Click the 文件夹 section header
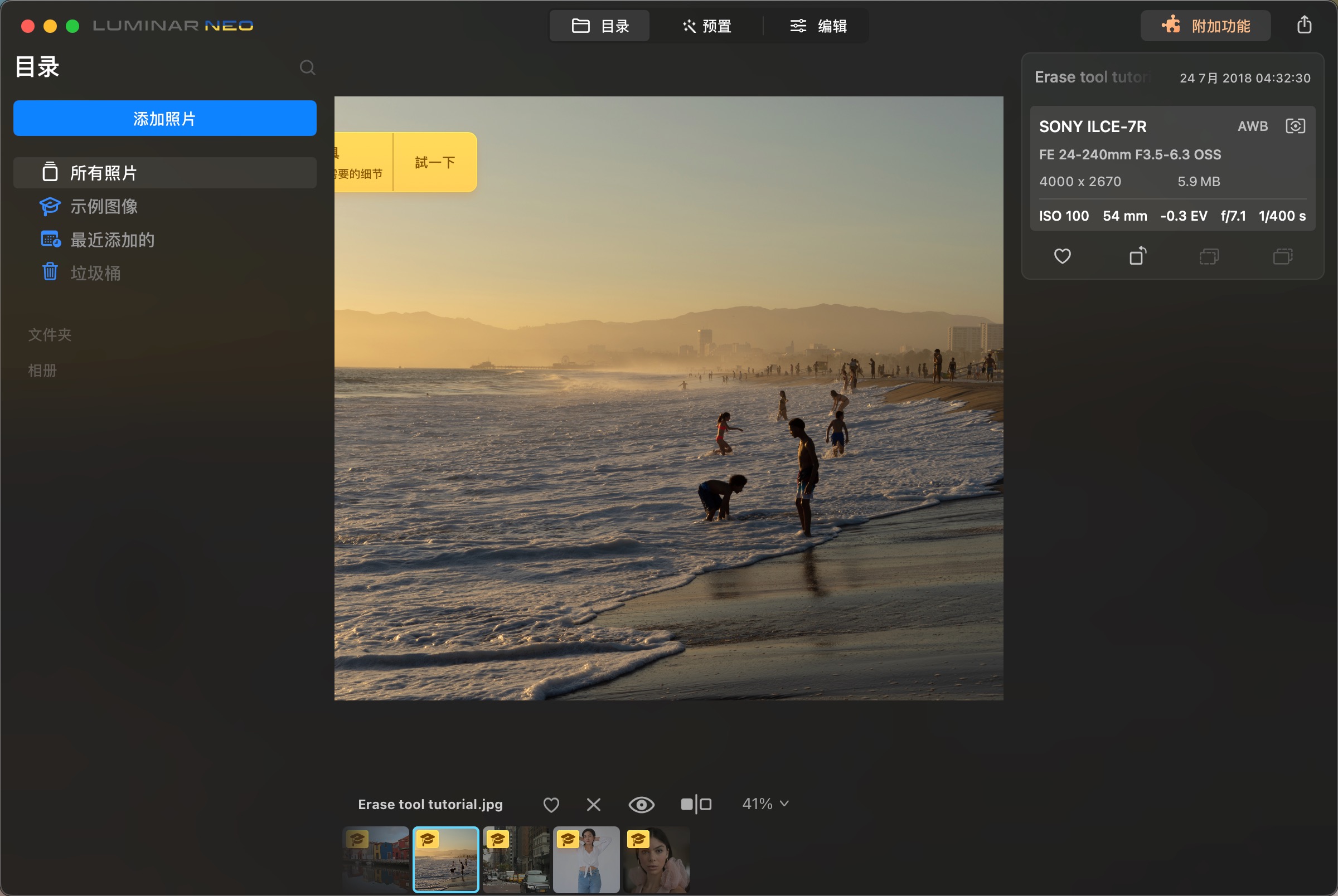This screenshot has width=1338, height=896. [50, 335]
